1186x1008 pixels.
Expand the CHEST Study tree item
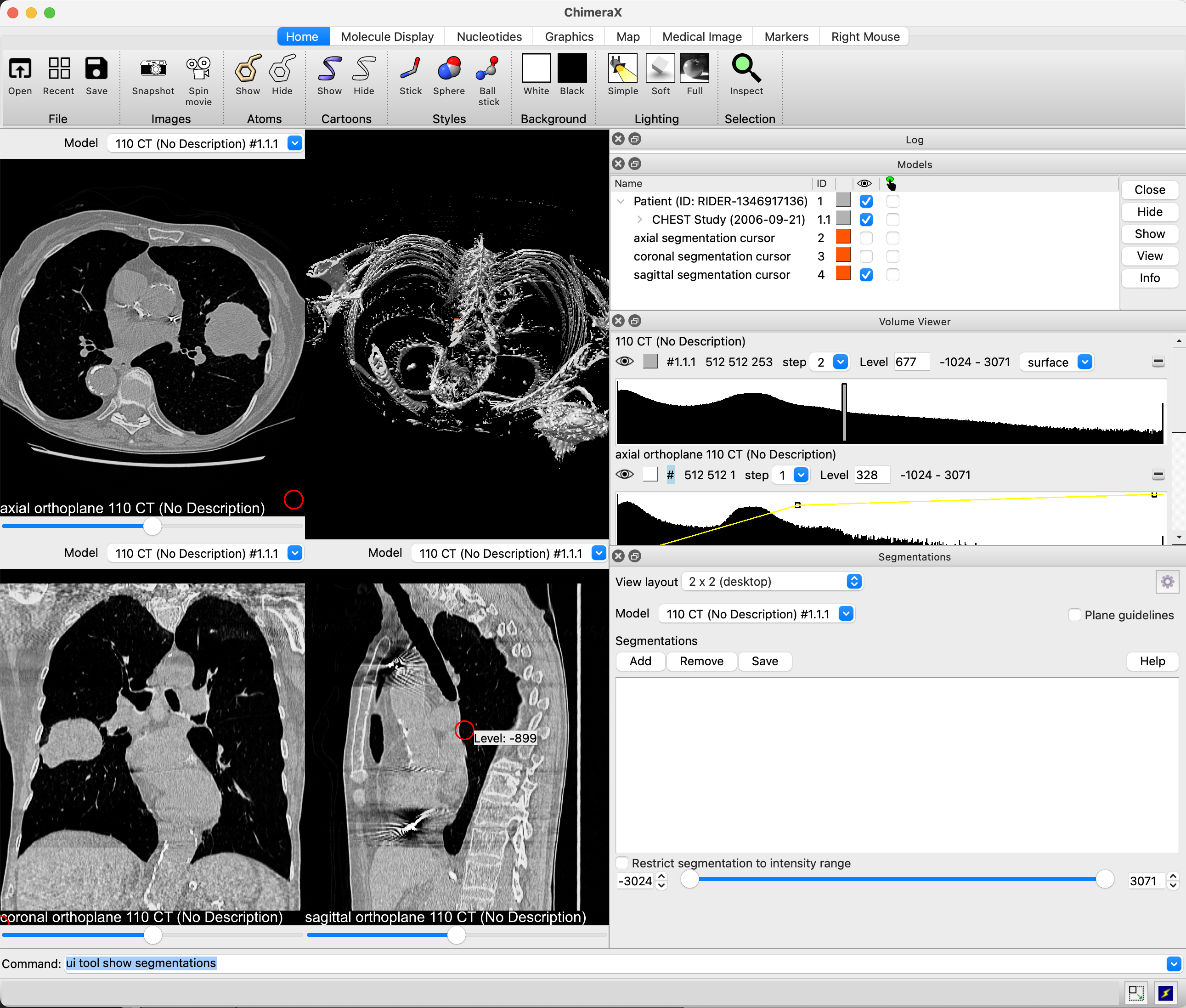pos(639,220)
